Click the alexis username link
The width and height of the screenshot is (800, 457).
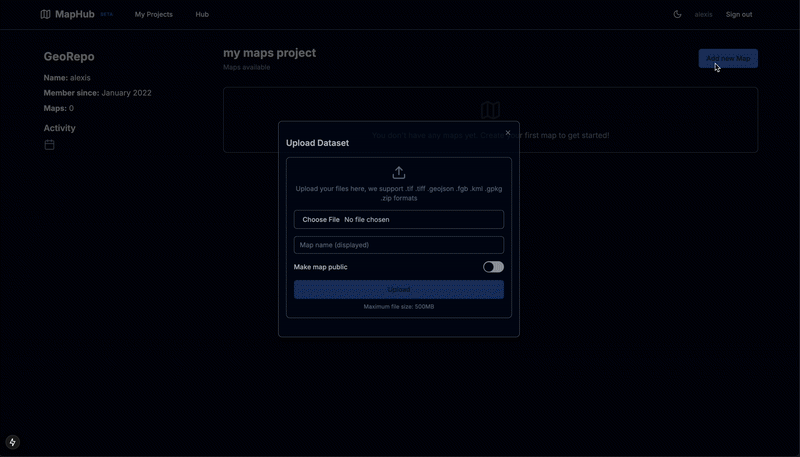pyautogui.click(x=703, y=14)
